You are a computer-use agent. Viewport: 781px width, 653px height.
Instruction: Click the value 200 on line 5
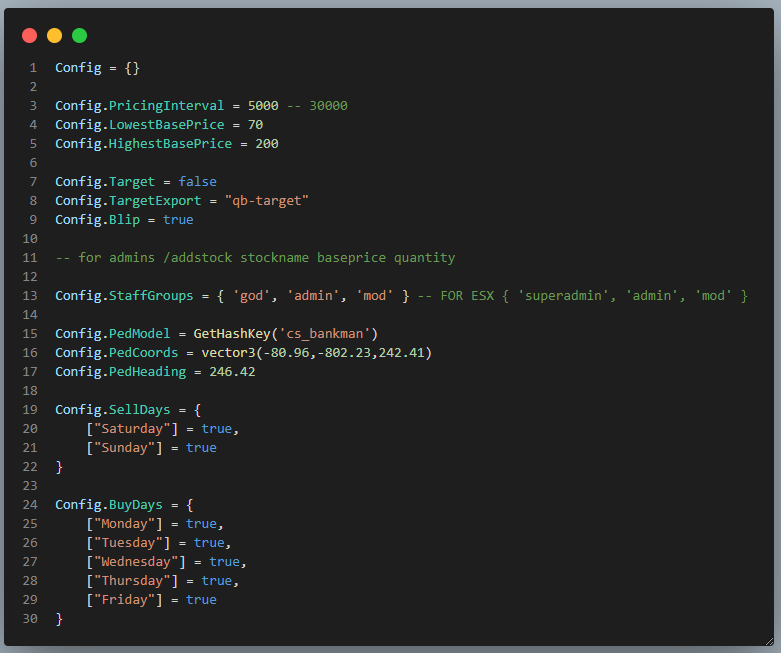pos(267,144)
